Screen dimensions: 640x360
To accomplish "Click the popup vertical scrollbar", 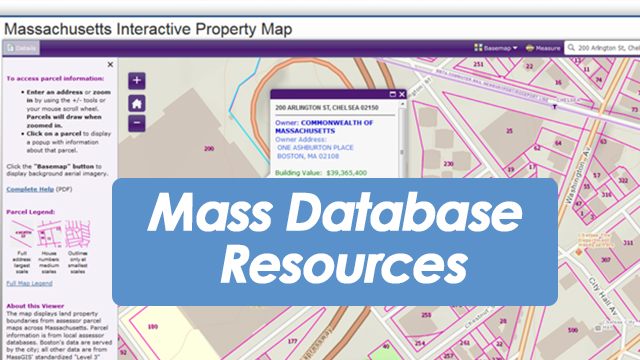I will coord(402,139).
